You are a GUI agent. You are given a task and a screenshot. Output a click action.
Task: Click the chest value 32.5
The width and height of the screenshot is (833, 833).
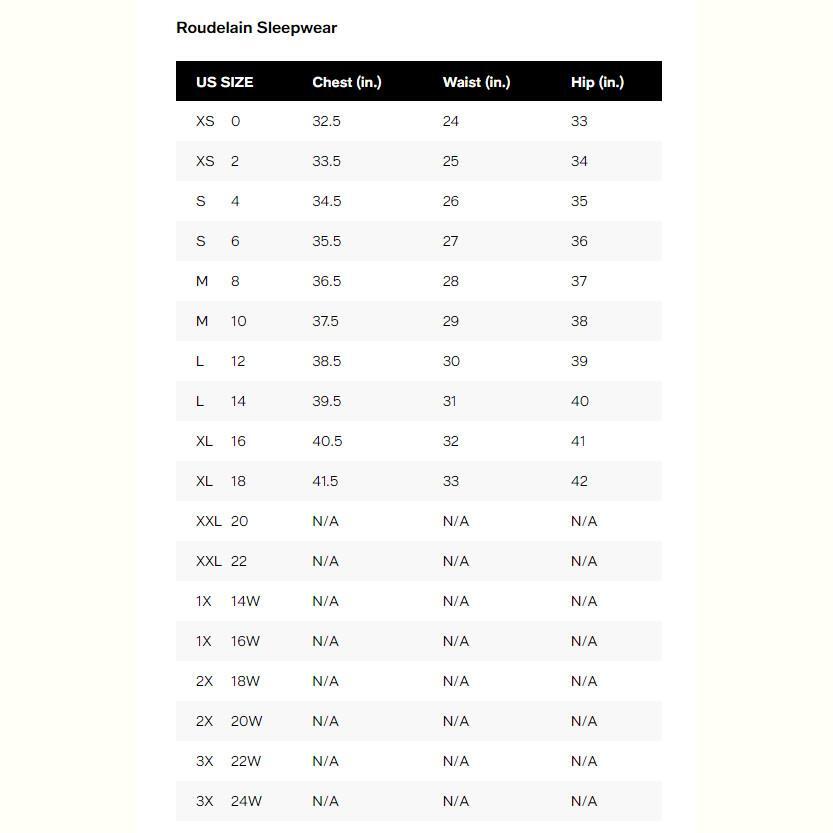point(326,121)
